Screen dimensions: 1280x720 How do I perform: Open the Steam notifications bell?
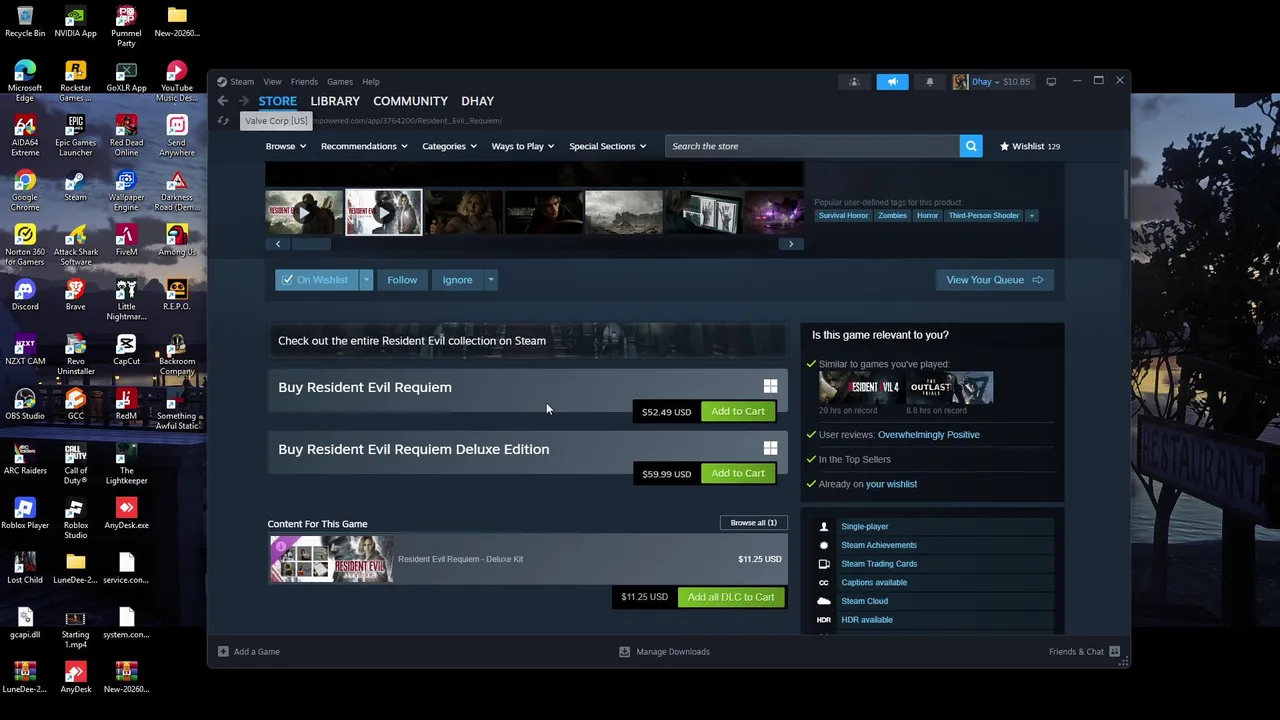pyautogui.click(x=929, y=82)
